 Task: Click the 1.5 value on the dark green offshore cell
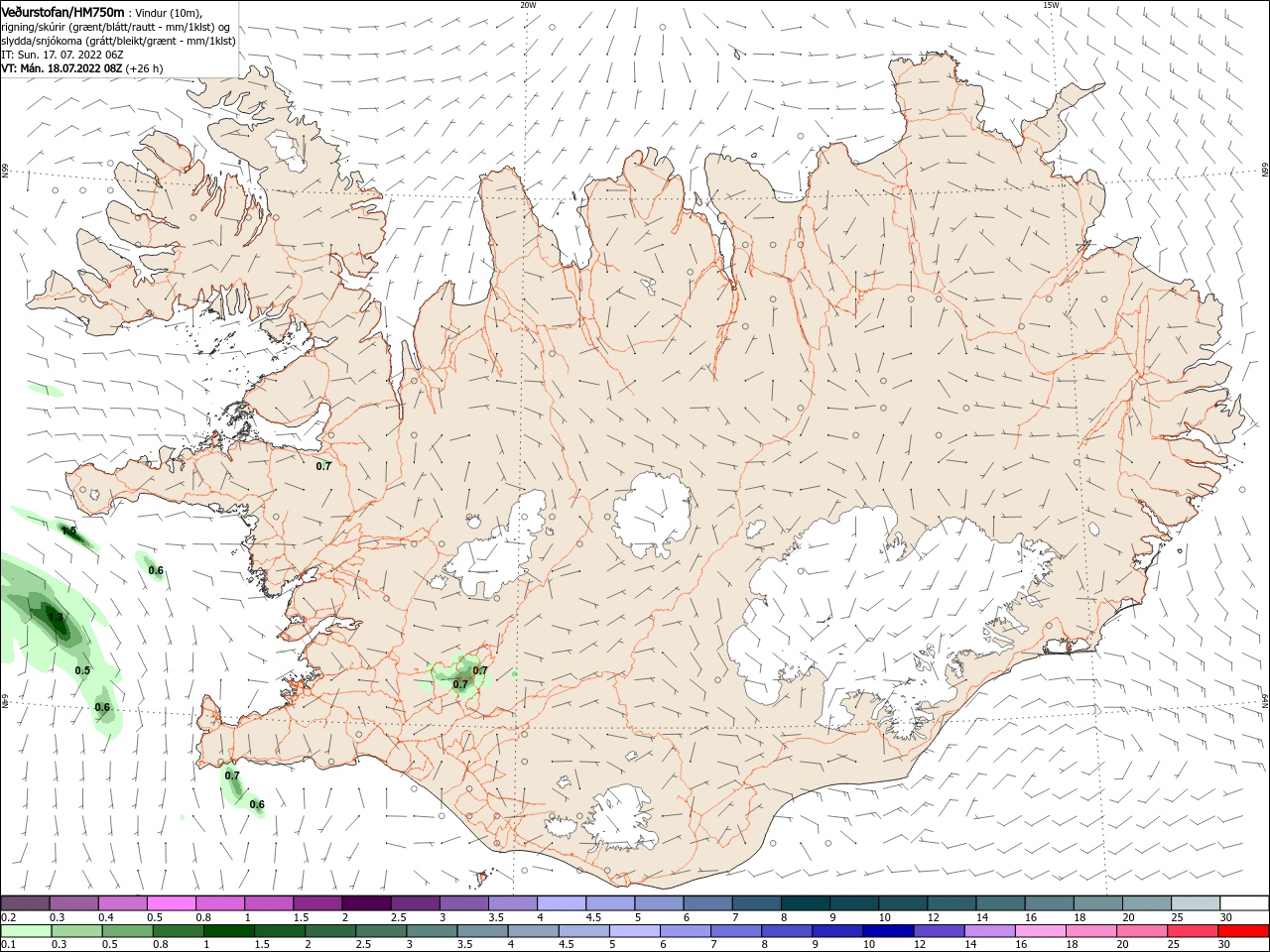[x=68, y=532]
